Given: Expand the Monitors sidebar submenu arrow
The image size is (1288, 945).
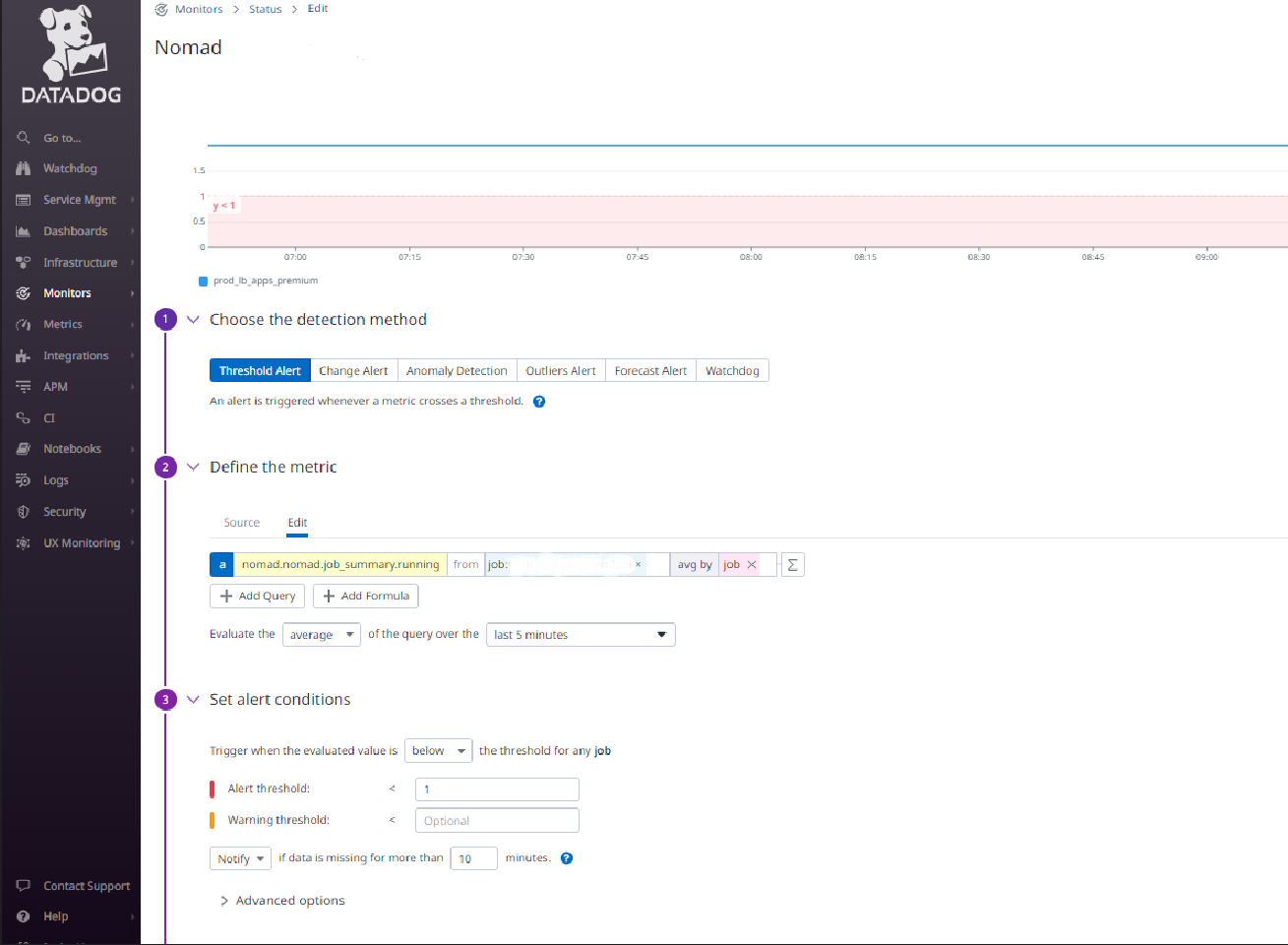Looking at the screenshot, I should [132, 293].
